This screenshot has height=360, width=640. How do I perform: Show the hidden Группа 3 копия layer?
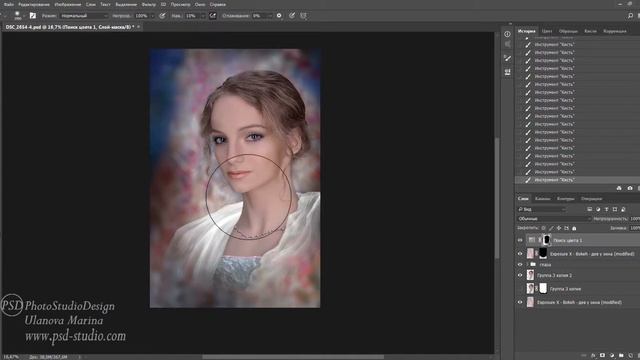520,289
